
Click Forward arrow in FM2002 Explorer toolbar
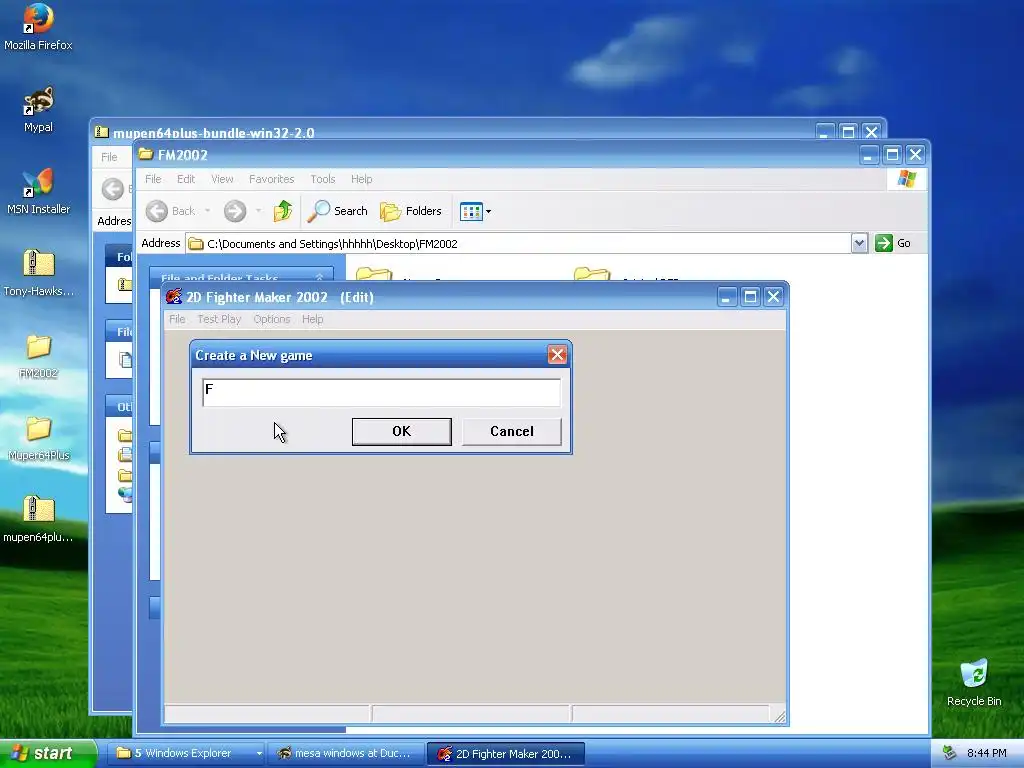(x=235, y=211)
